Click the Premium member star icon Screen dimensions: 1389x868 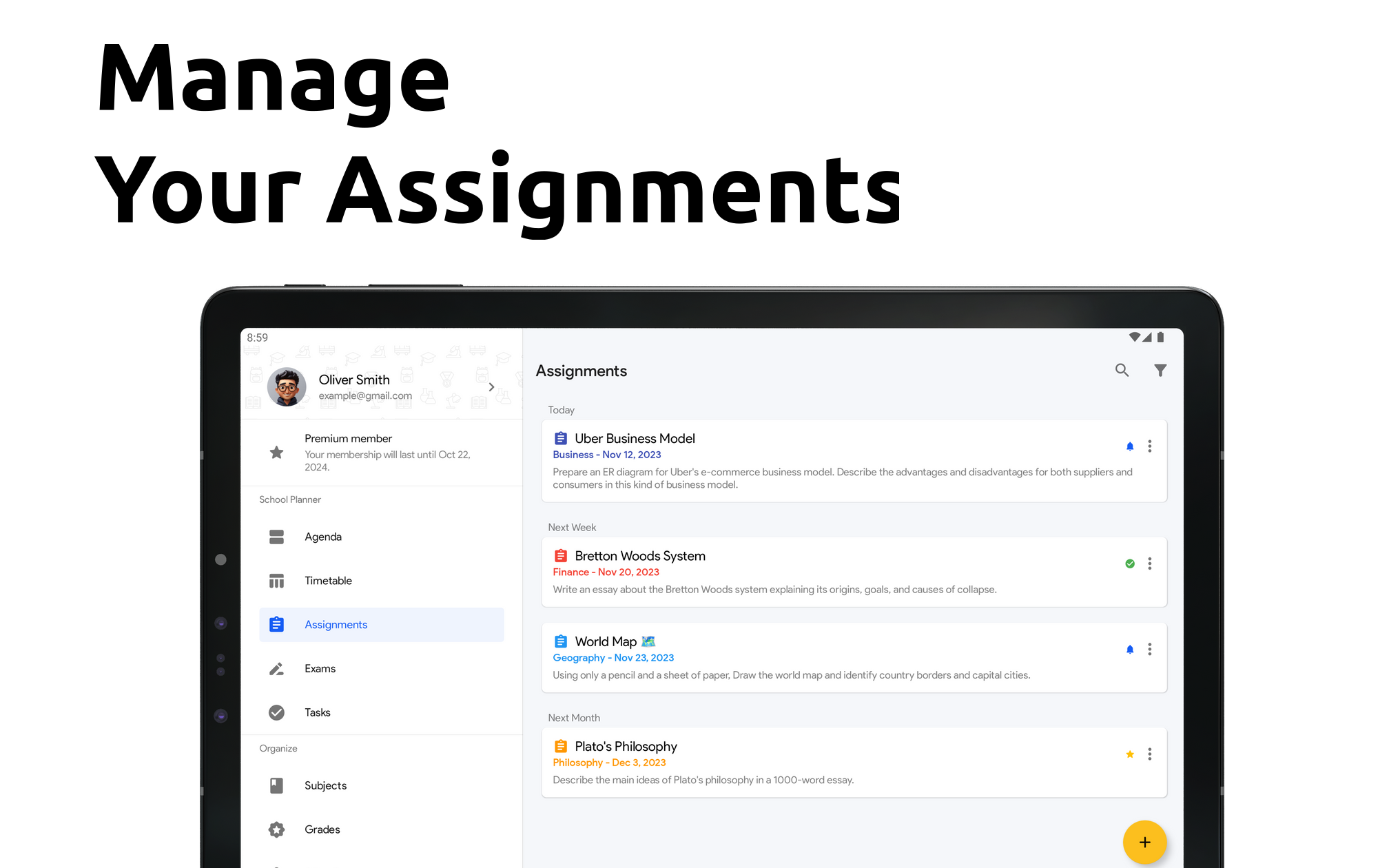tap(276, 453)
